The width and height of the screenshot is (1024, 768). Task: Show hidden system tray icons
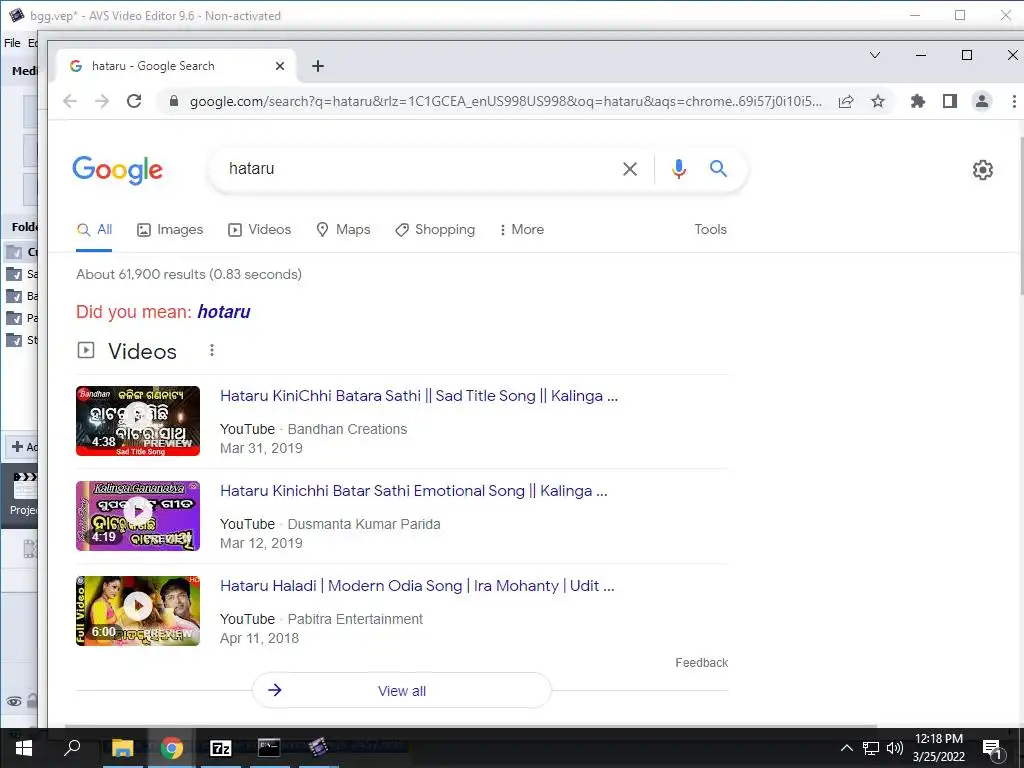pos(846,748)
